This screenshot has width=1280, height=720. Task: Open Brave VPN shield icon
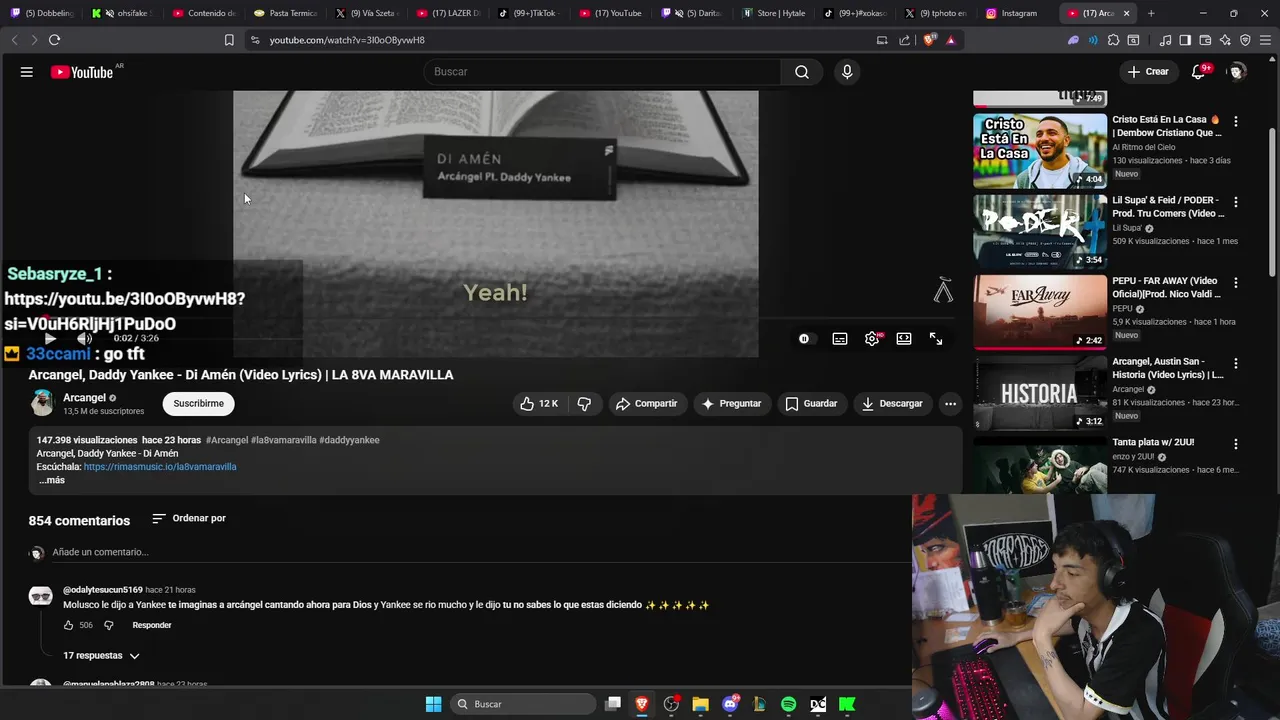pos(1245,40)
